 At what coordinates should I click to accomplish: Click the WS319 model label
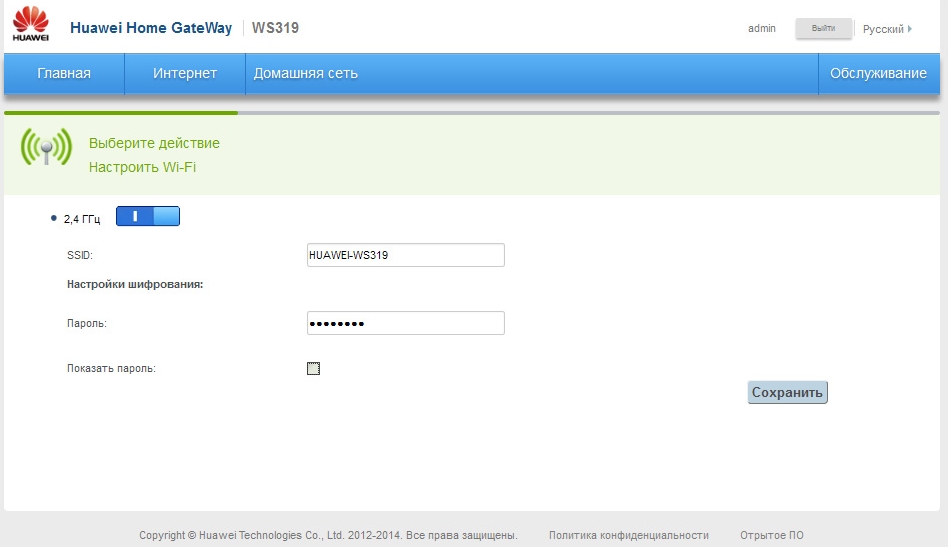pyautogui.click(x=275, y=28)
